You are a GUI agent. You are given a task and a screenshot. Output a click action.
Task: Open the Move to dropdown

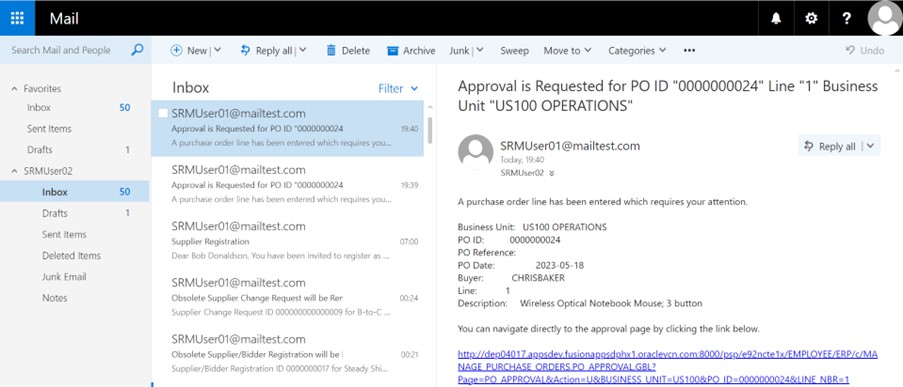567,51
